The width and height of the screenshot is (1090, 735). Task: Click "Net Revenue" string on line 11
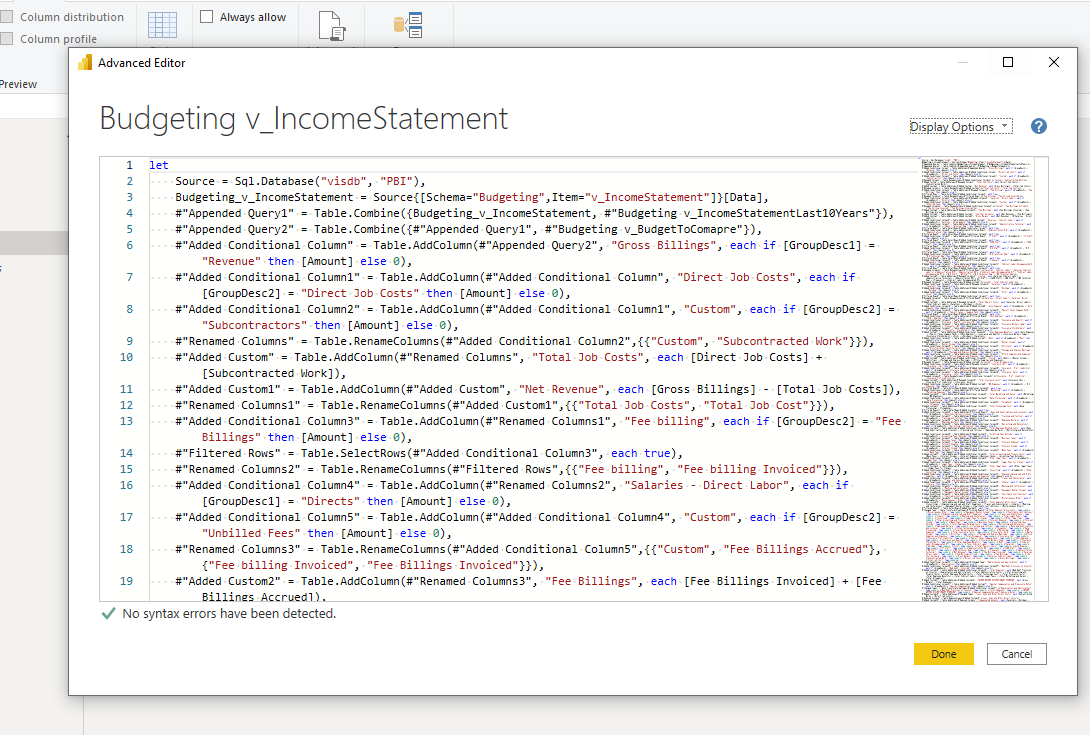click(x=561, y=389)
